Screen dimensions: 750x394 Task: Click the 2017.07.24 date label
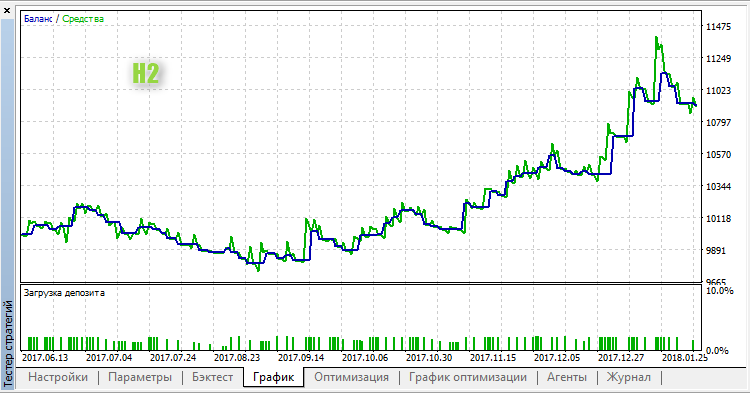point(173,358)
